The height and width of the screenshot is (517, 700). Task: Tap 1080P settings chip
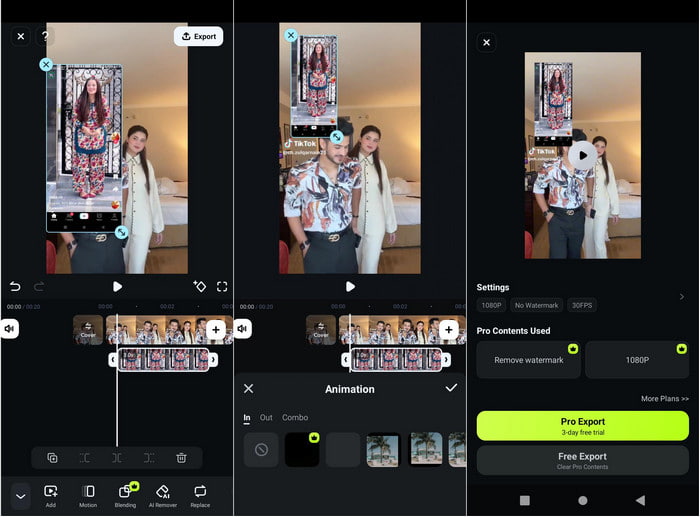point(492,305)
